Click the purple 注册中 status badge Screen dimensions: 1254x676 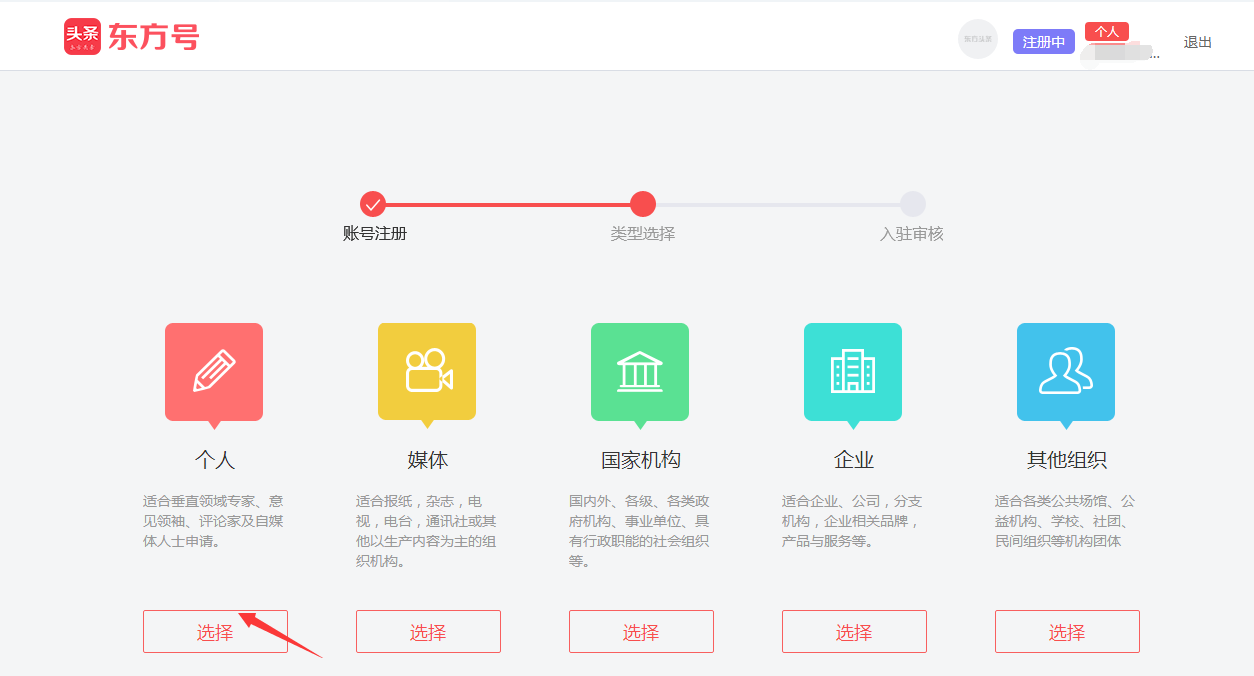(x=1043, y=43)
